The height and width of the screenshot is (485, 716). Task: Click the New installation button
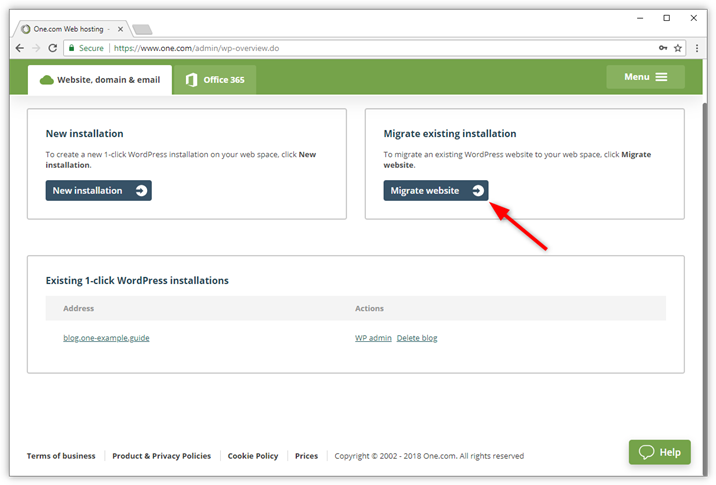(x=99, y=190)
